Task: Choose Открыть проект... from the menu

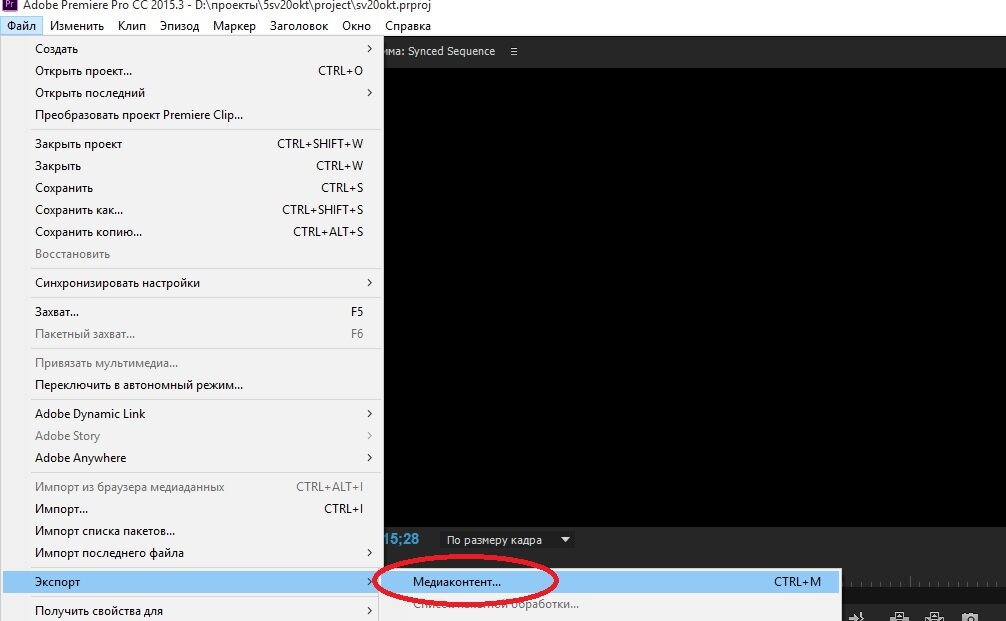Action: pos(192,71)
